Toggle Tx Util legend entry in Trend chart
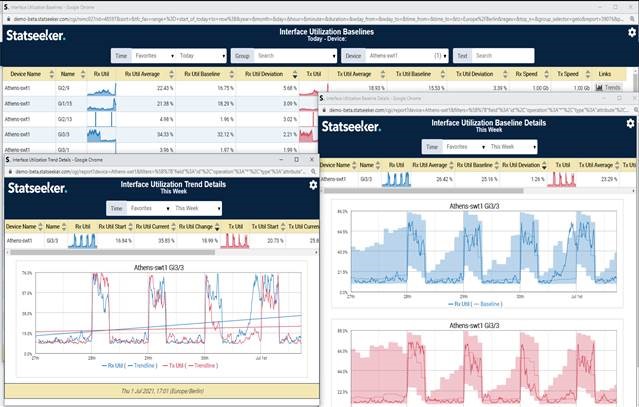639x407 pixels. (173, 366)
